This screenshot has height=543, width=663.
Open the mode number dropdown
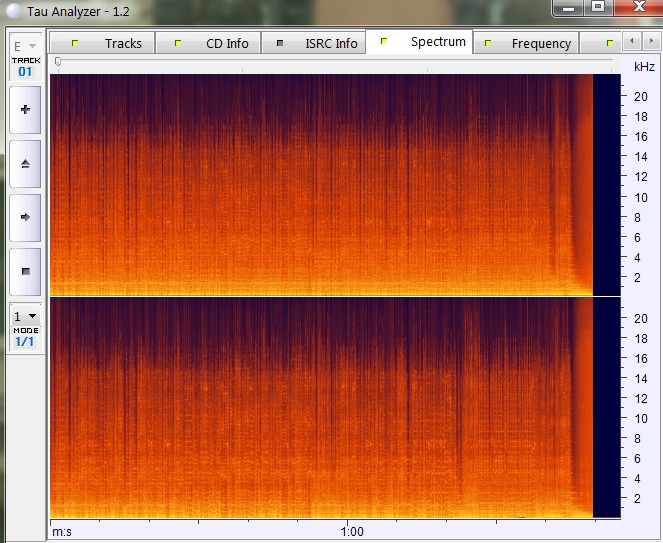[x=25, y=316]
